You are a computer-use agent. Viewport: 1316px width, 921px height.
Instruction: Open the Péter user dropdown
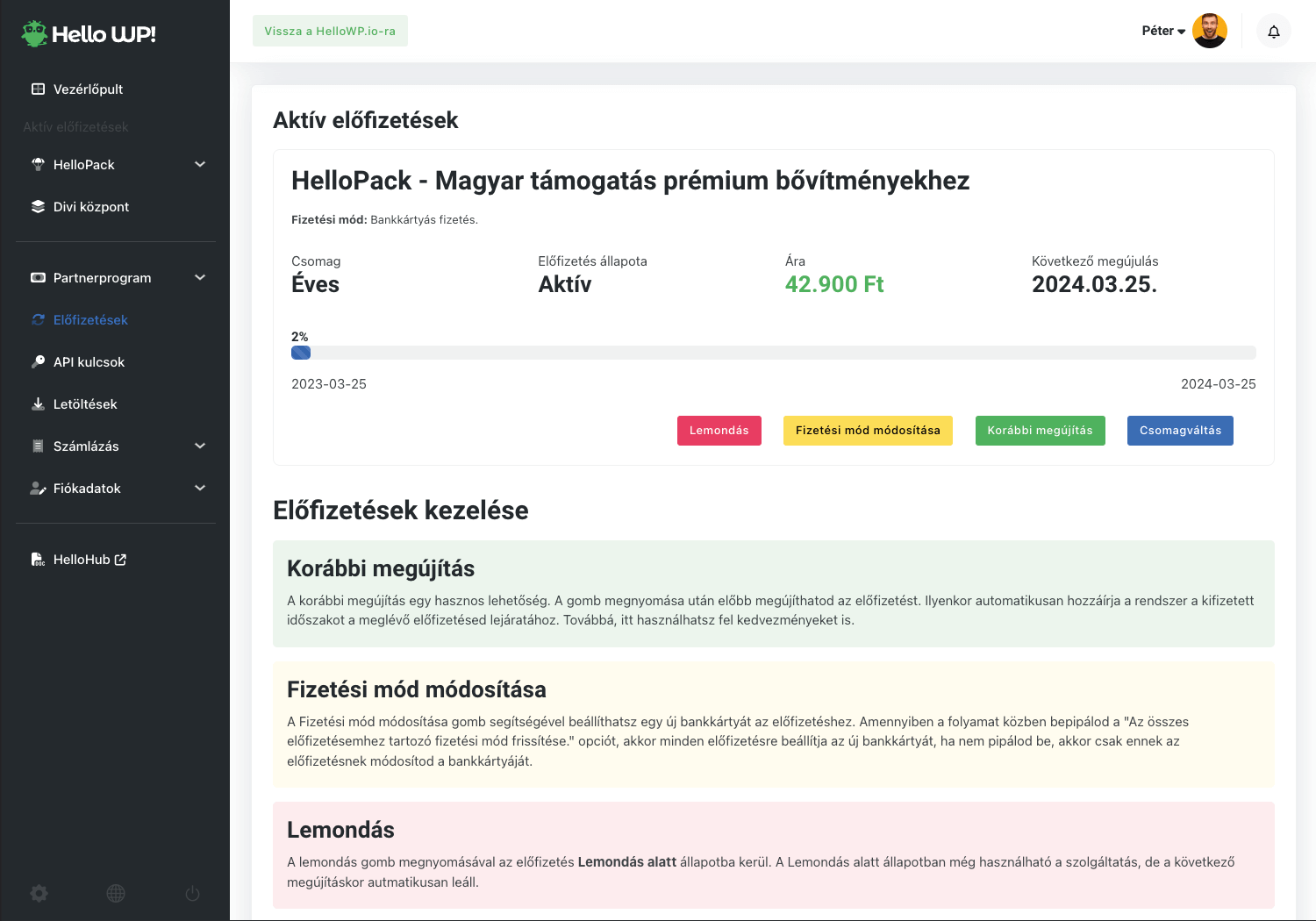coord(1163,31)
